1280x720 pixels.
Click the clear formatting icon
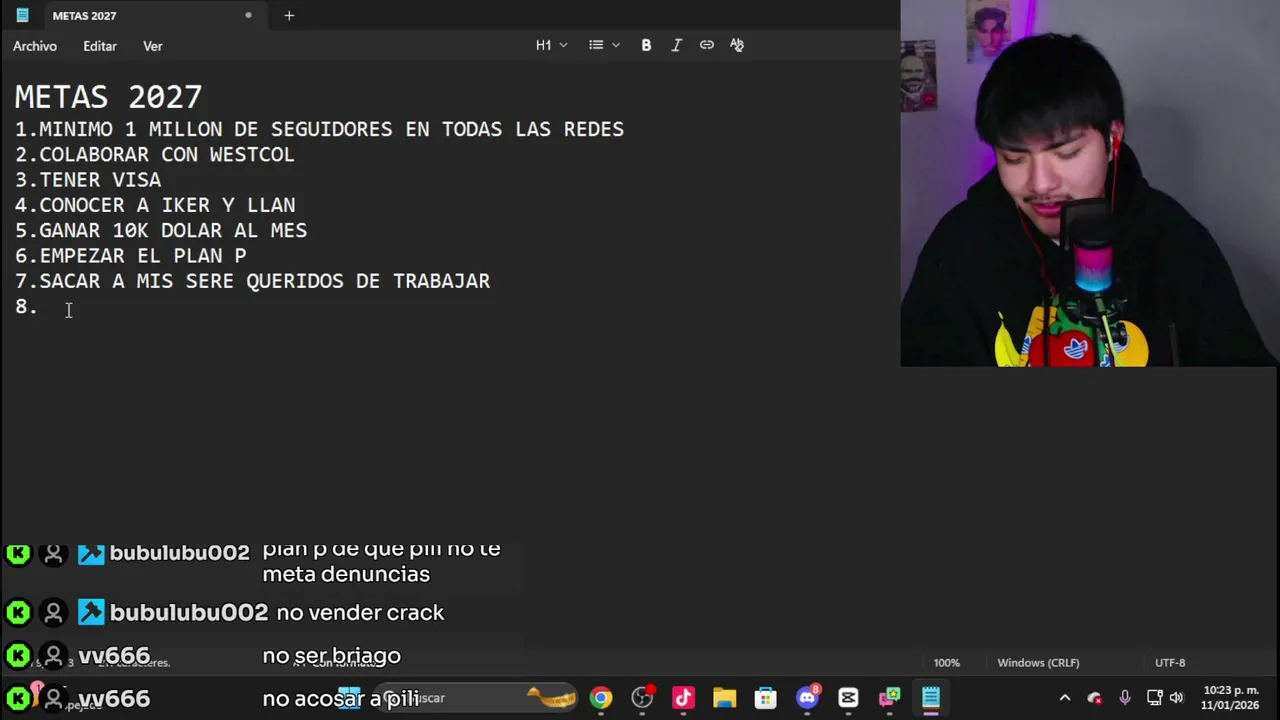click(x=737, y=45)
